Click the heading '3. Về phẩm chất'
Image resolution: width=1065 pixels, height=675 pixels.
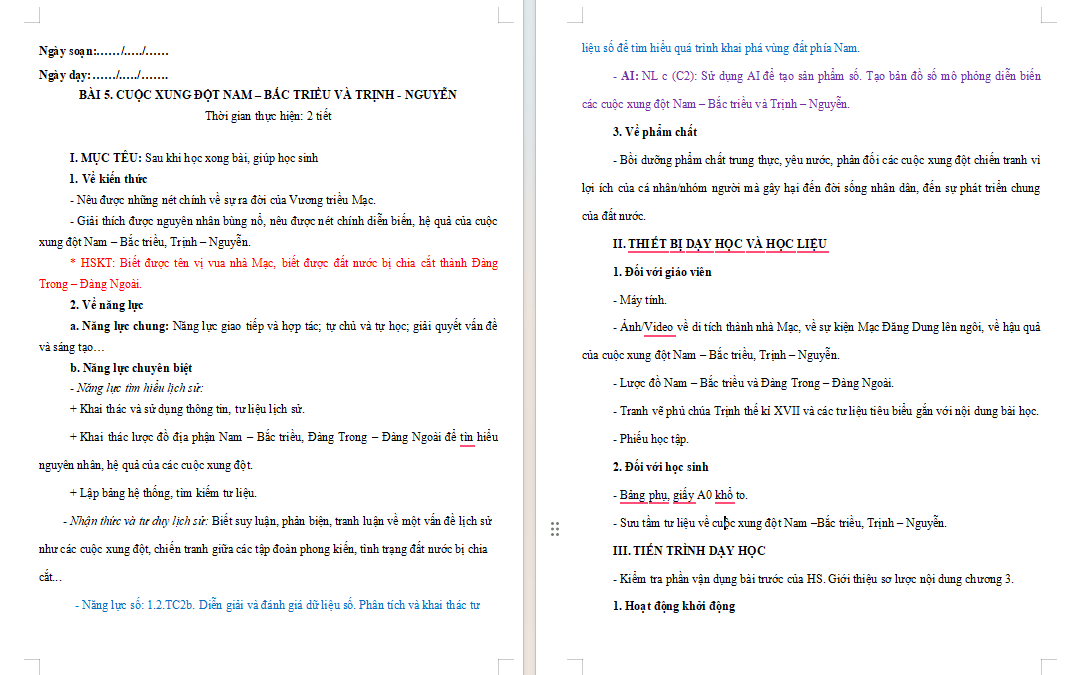pos(655,132)
